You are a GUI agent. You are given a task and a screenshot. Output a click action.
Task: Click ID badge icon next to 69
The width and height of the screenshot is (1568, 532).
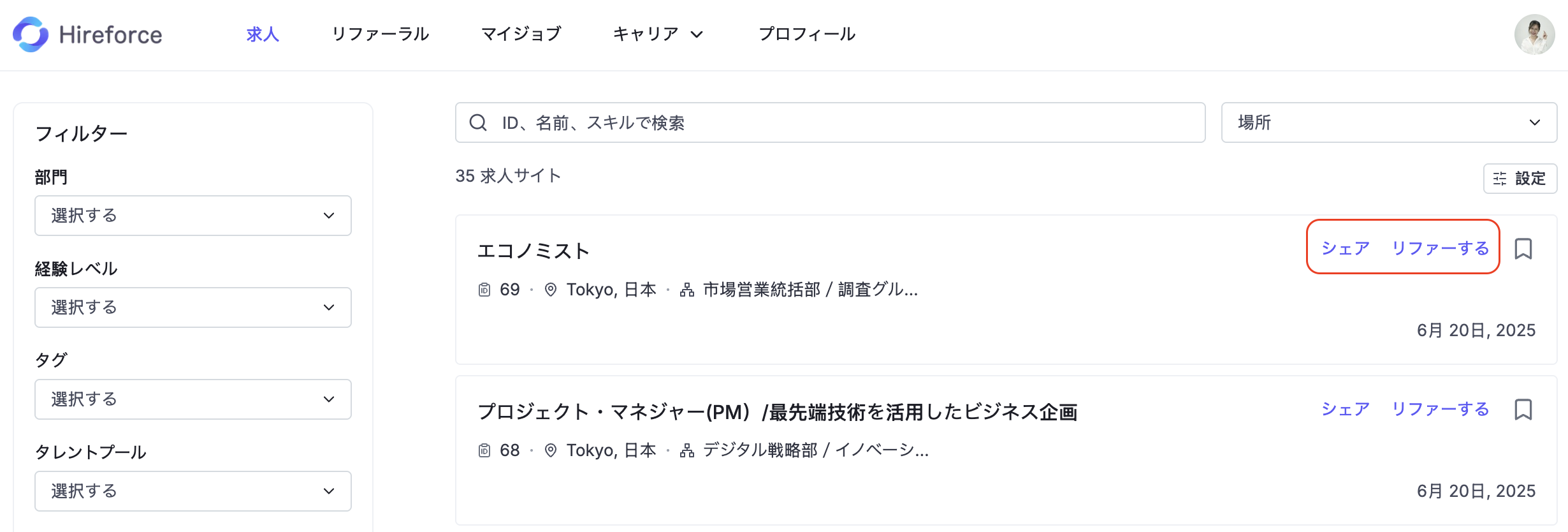484,290
